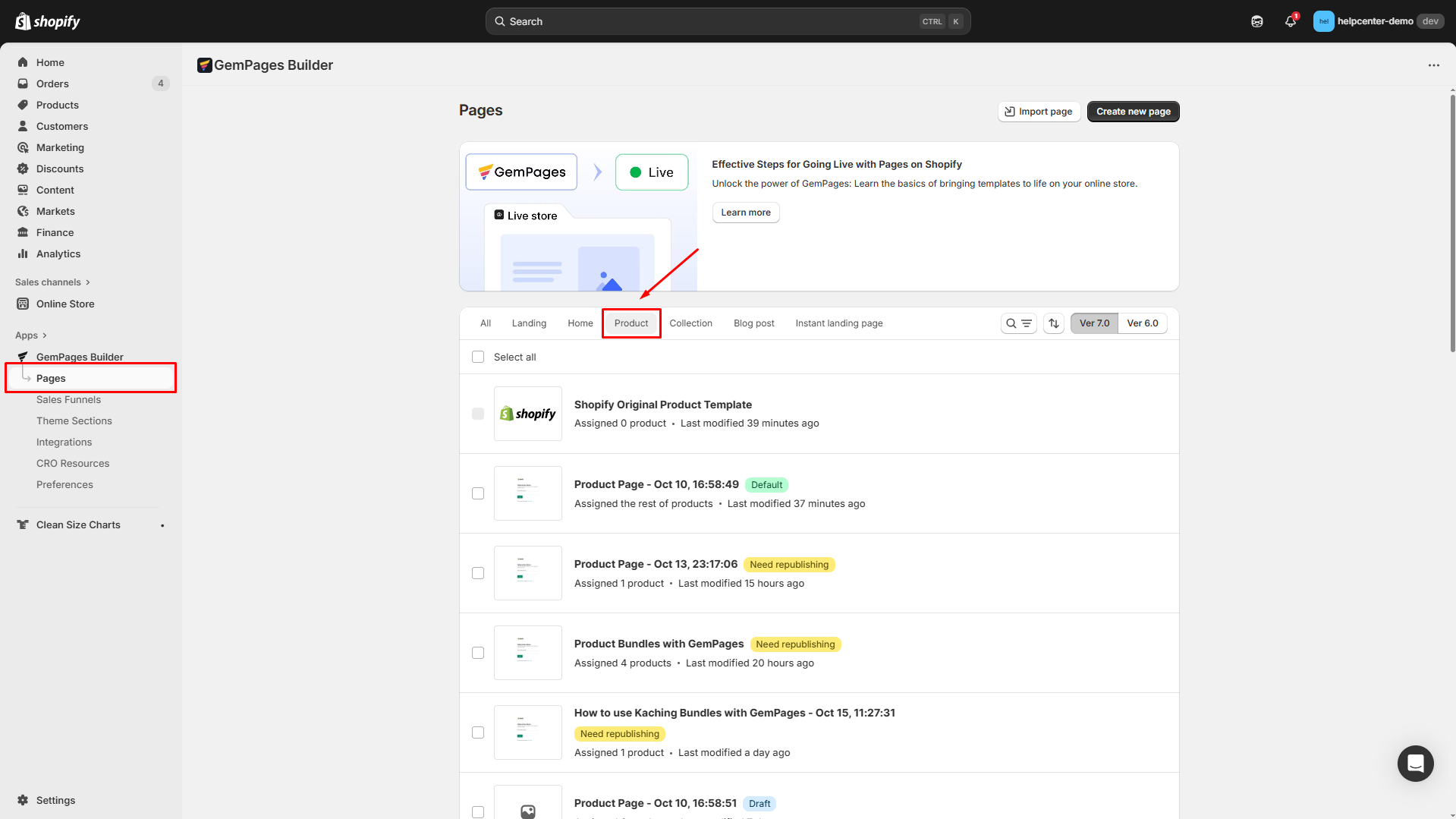Tick the Select all checkbox
The height and width of the screenshot is (819, 1456).
pos(478,357)
